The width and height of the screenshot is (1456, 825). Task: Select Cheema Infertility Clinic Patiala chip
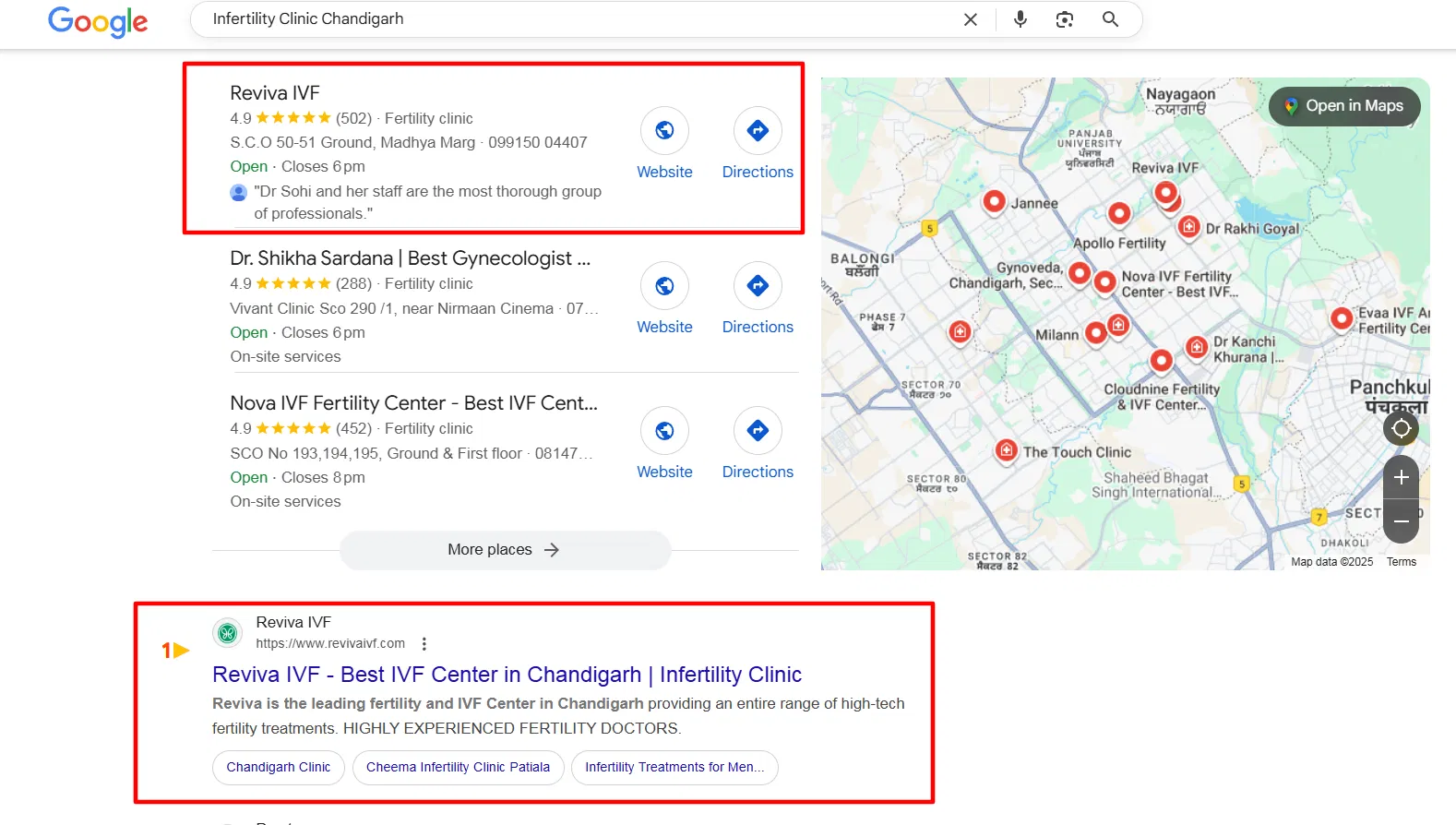(458, 767)
